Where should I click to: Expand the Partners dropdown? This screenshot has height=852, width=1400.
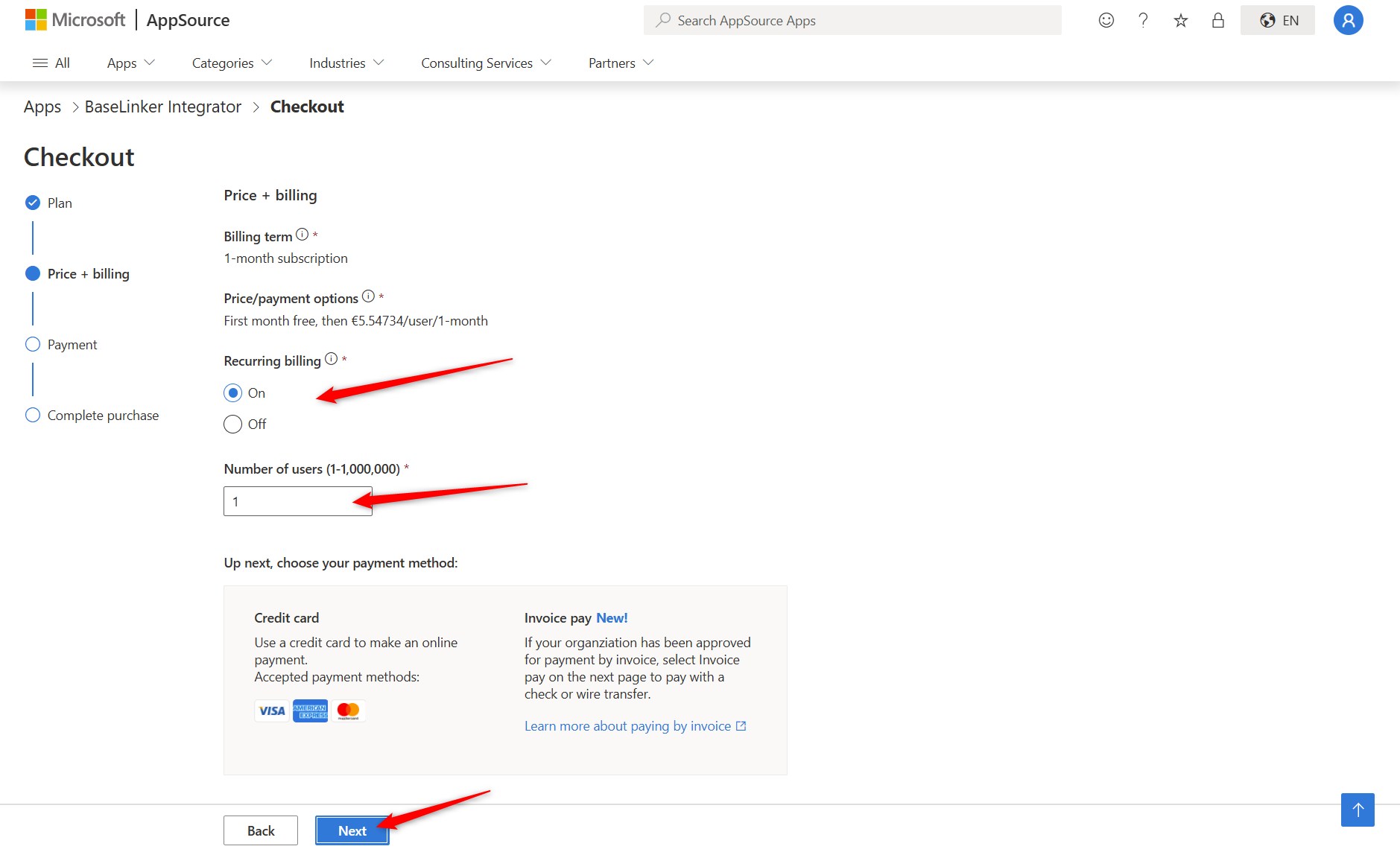[x=621, y=63]
